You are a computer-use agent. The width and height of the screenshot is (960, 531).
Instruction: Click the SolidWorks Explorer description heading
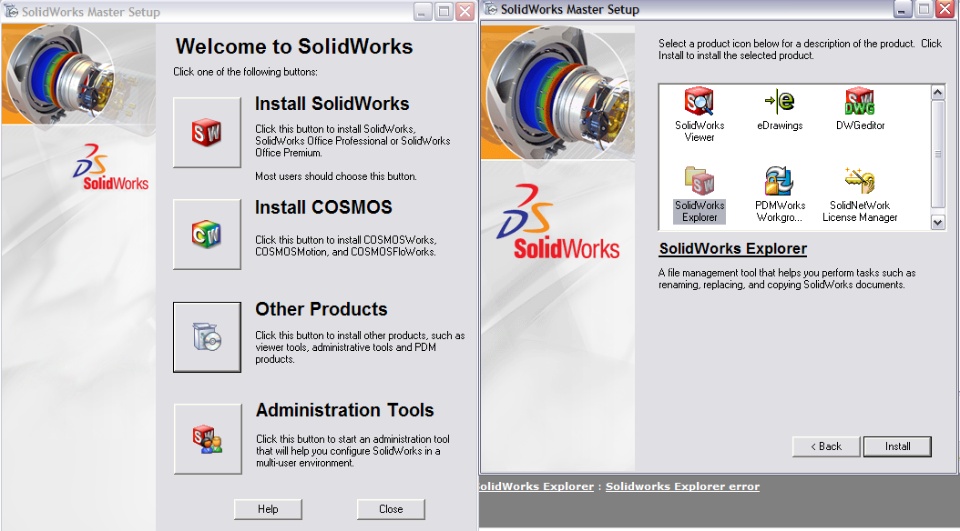click(x=733, y=249)
